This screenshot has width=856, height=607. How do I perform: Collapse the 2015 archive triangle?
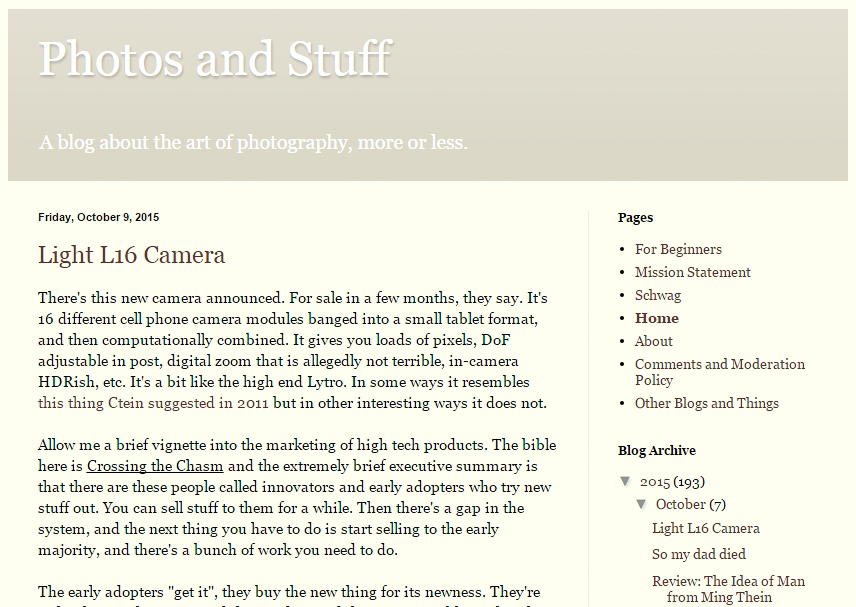click(626, 481)
